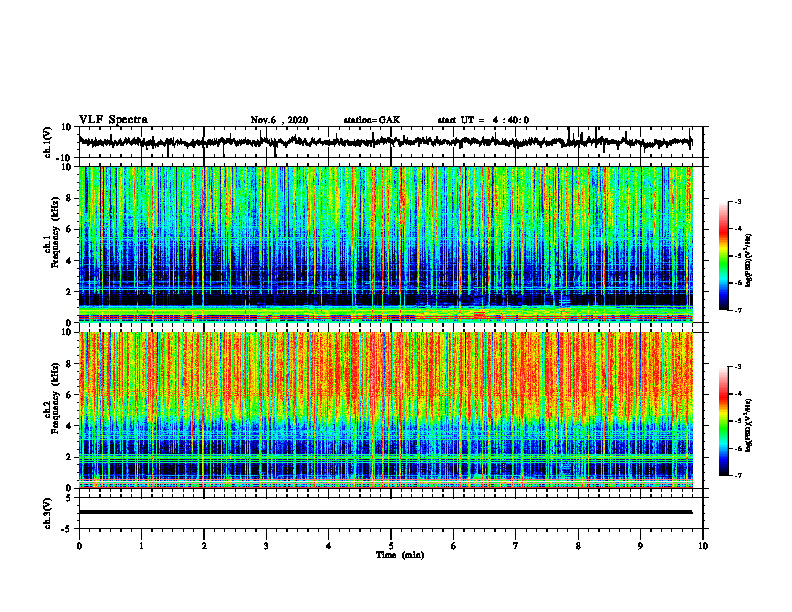This screenshot has width=792, height=612.
Task: Click inside the ch.1 spectrogram panel
Action: [x=385, y=244]
